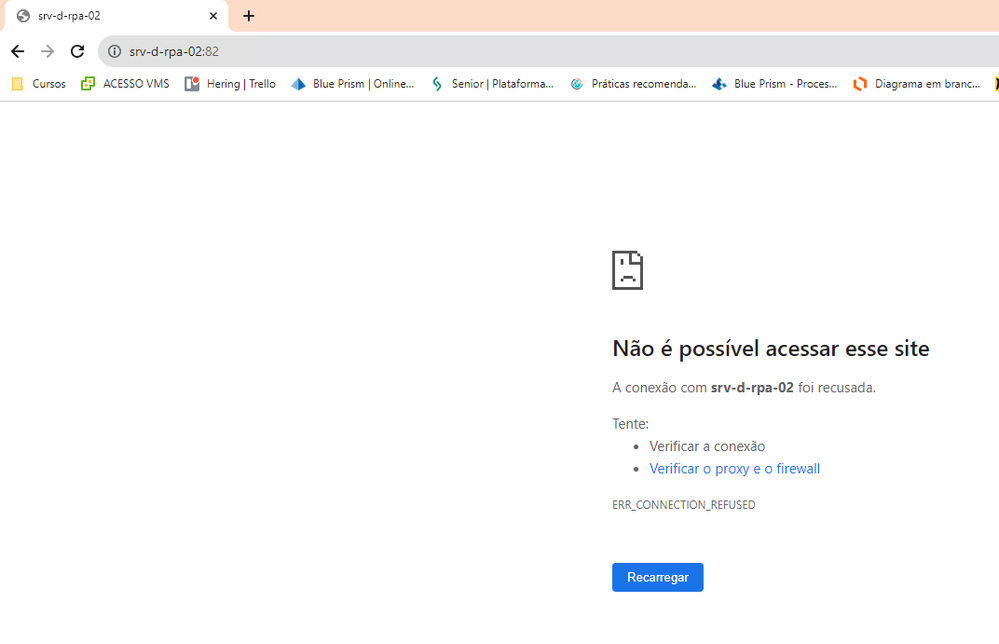Open a new tab with plus button
Screen dimensions: 999x644
tap(248, 16)
